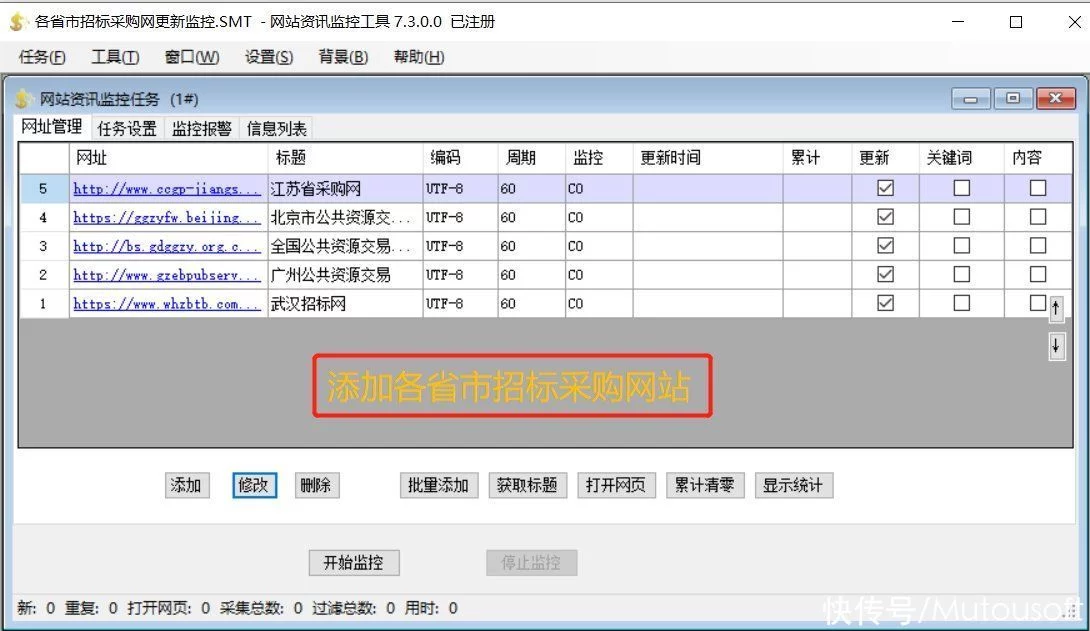Viewport: 1090px width, 631px height.
Task: Click the 删除 button
Action: (x=316, y=485)
